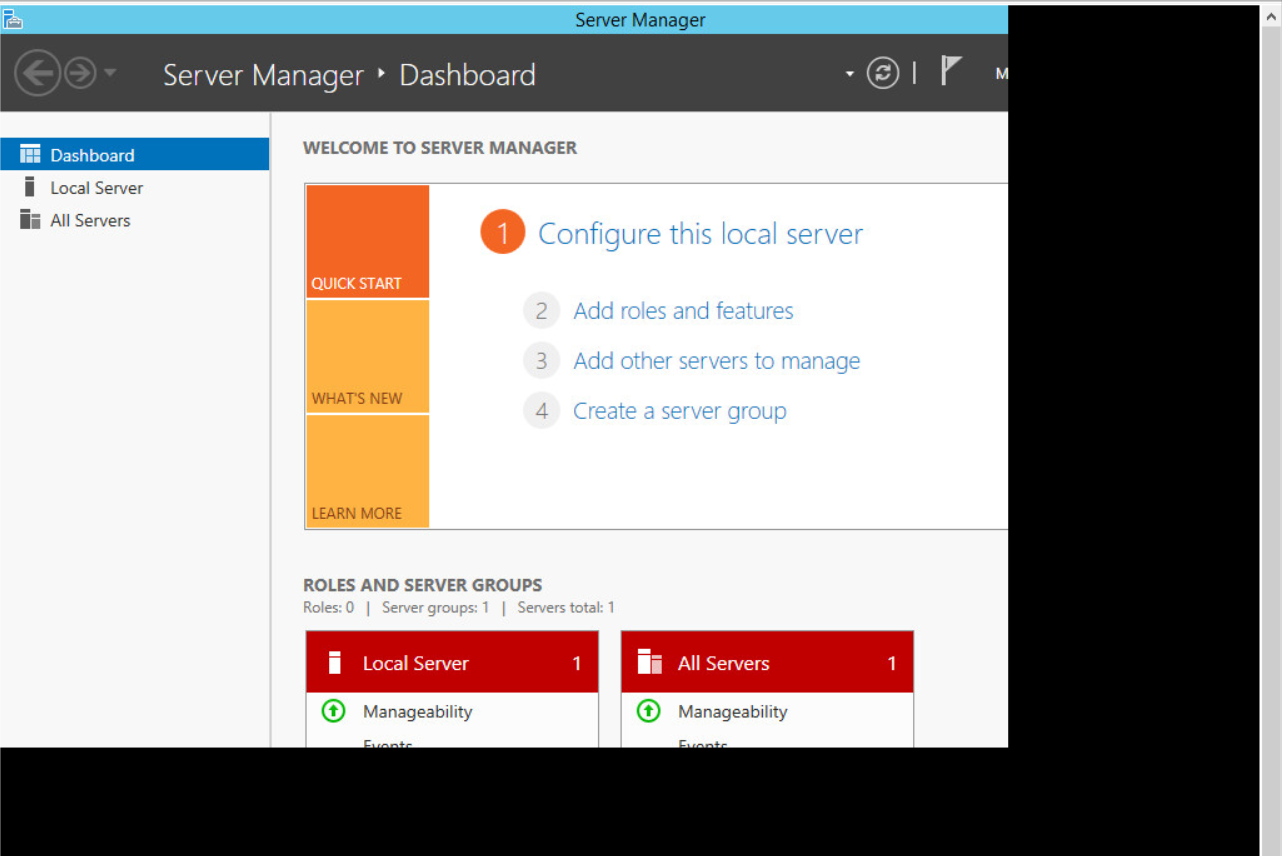Click the green Manageability status icon on Local Server
The width and height of the screenshot is (1282, 856).
point(333,711)
